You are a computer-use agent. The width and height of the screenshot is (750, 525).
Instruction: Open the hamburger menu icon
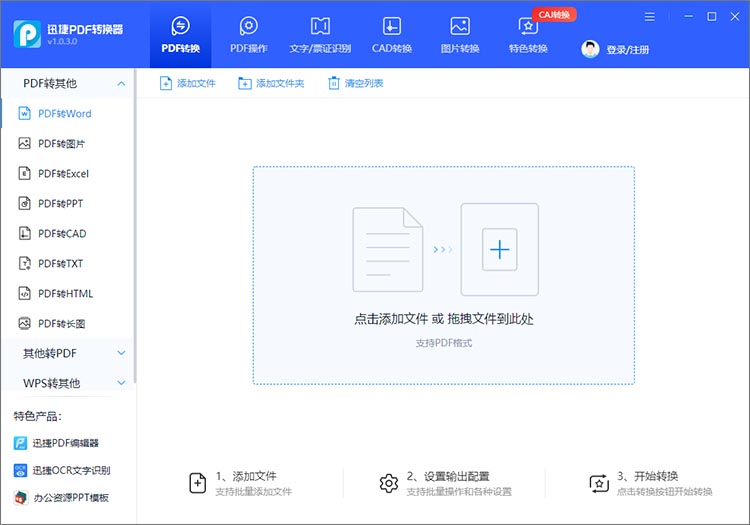pyautogui.click(x=649, y=17)
